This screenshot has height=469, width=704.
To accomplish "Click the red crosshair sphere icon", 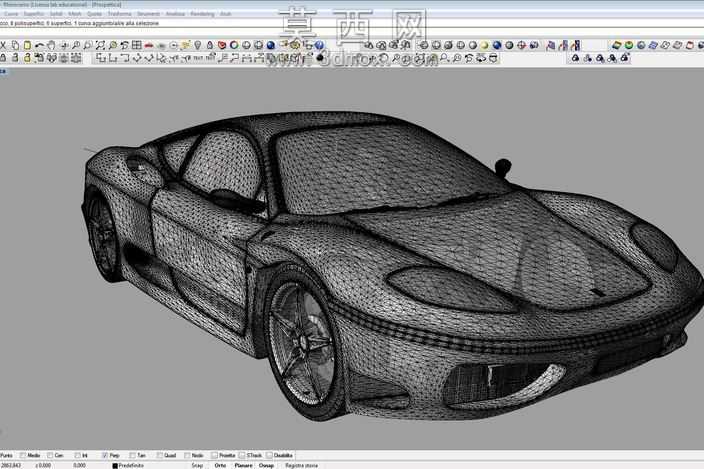I will click(x=521, y=45).
